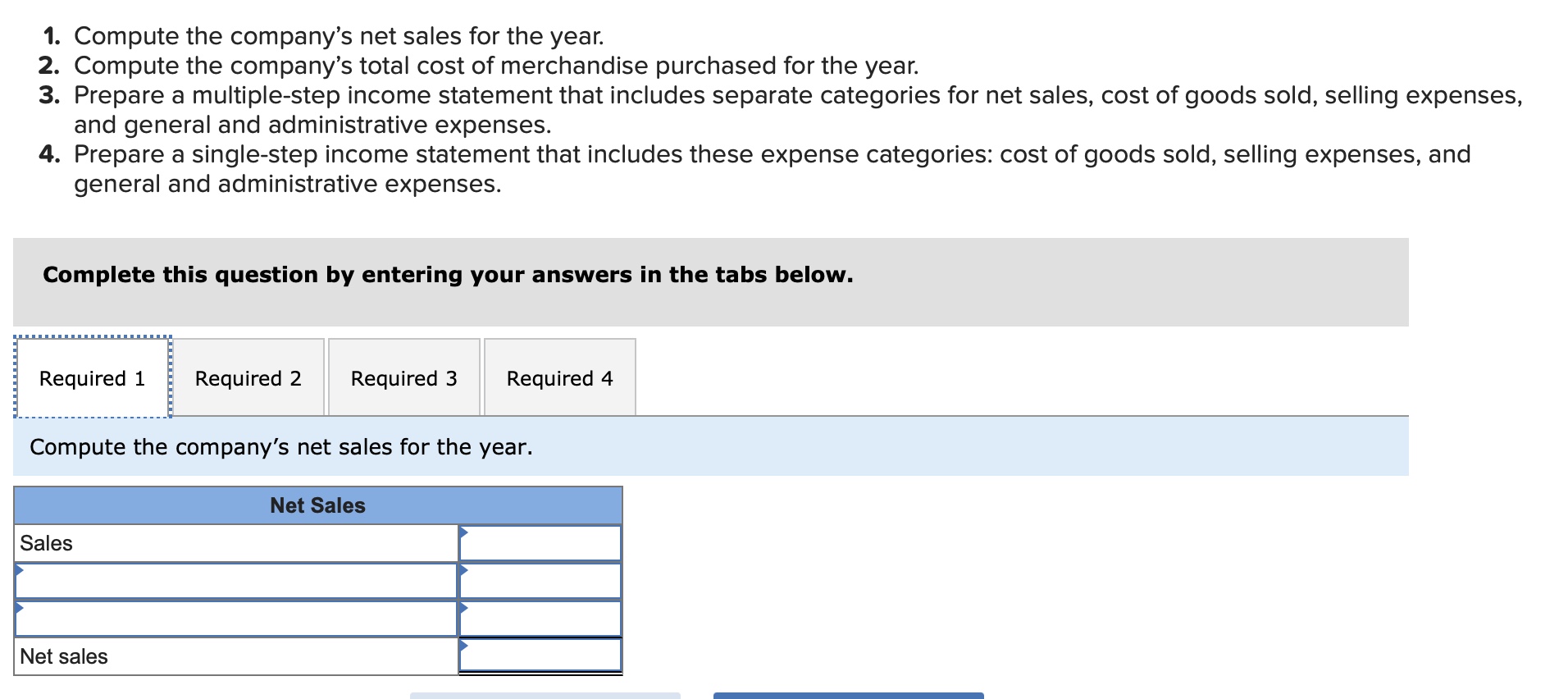Viewport: 1568px width, 699px height.
Task: Click the Net Sales table header
Action: pyautogui.click(x=318, y=505)
